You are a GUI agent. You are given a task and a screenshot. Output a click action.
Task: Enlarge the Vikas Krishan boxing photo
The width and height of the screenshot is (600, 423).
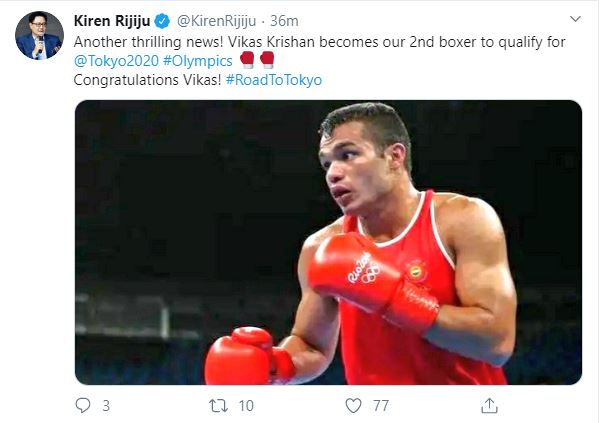pos(328,241)
